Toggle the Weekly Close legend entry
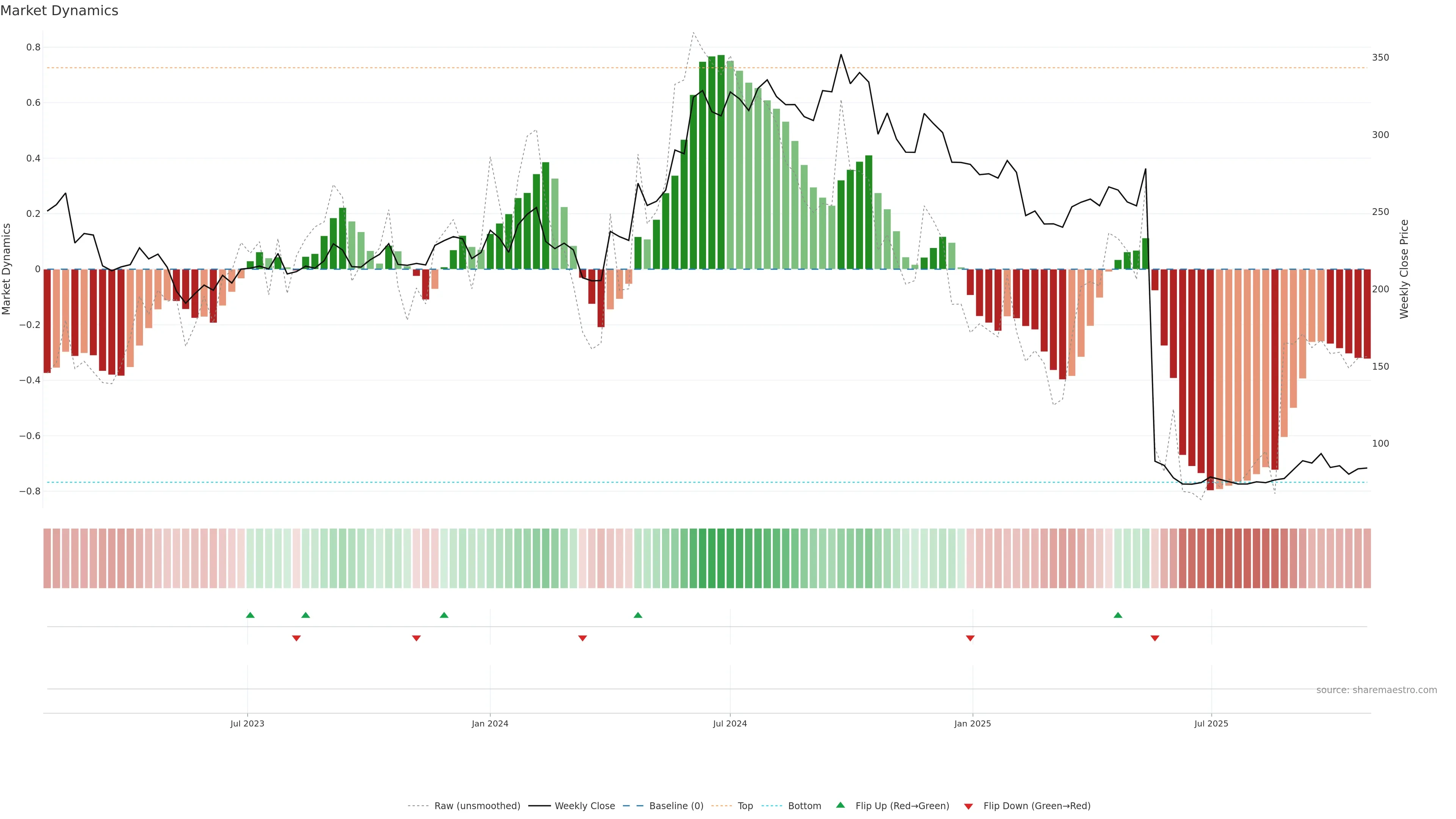Image resolution: width=1456 pixels, height=819 pixels. (x=584, y=806)
